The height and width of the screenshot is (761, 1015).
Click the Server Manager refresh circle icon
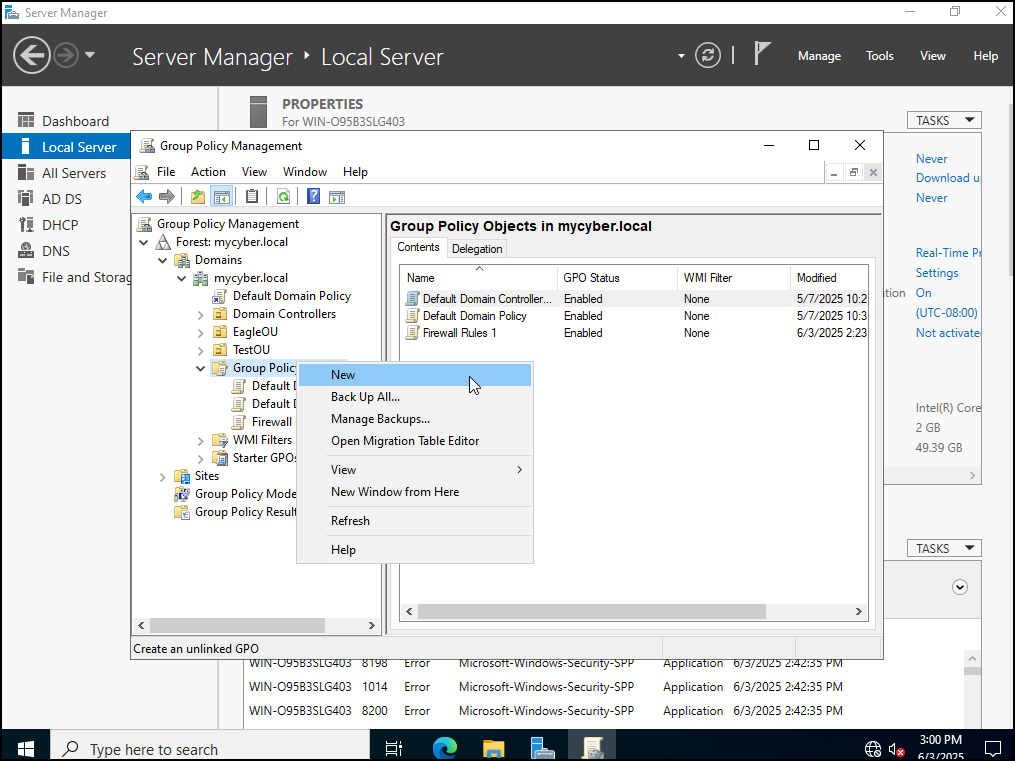(x=708, y=56)
